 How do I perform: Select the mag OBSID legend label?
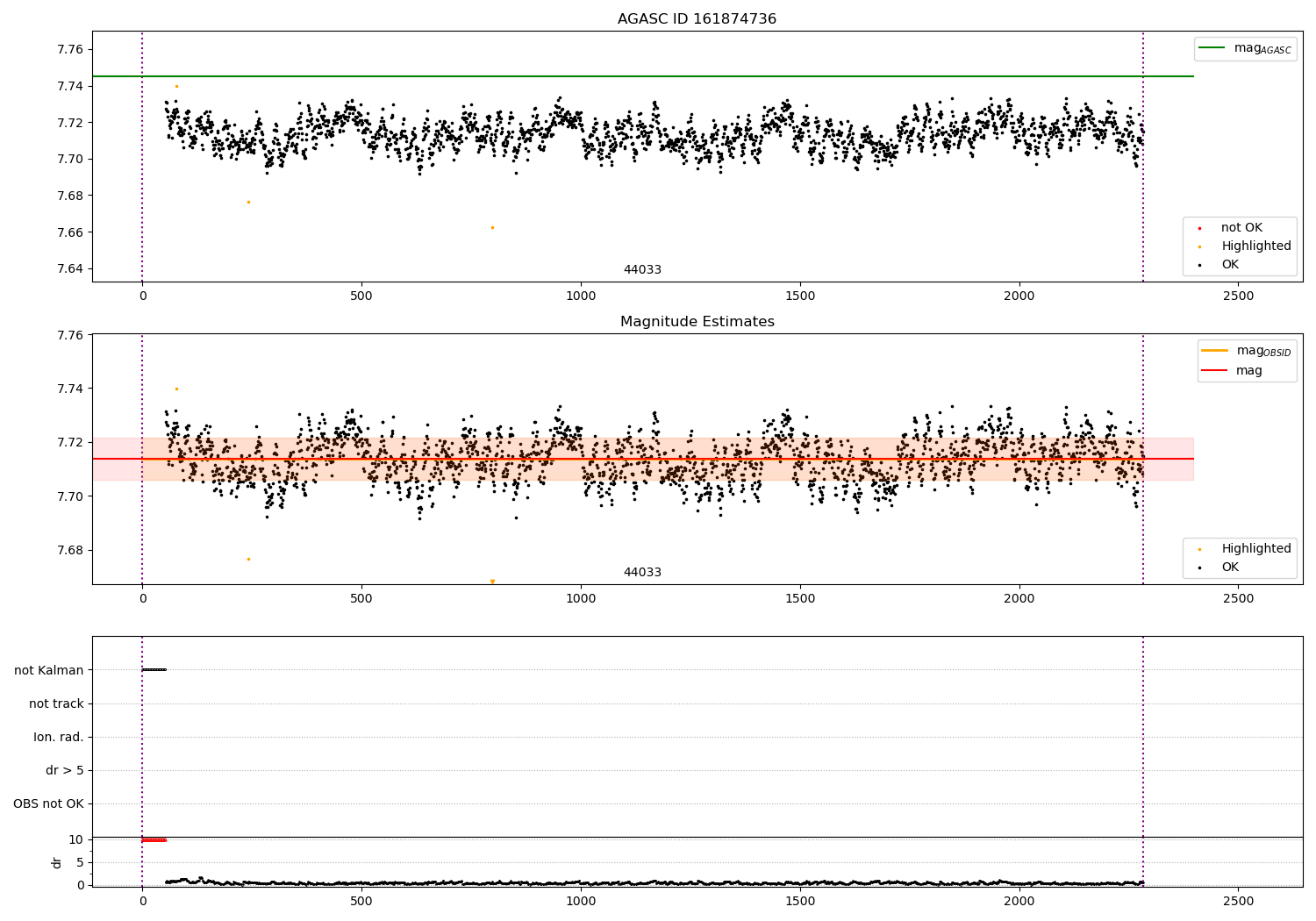(1263, 351)
